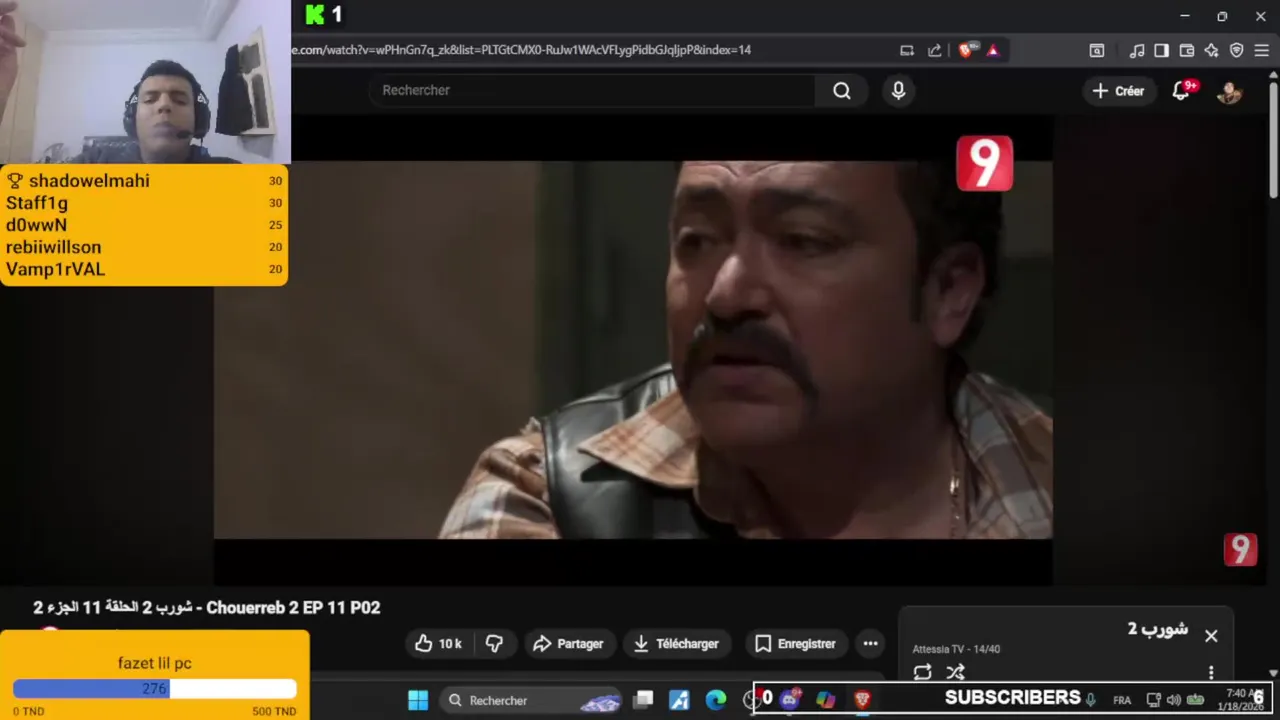Open Task View on the taskbar
Screen dimensions: 1280x720
[x=644, y=700]
